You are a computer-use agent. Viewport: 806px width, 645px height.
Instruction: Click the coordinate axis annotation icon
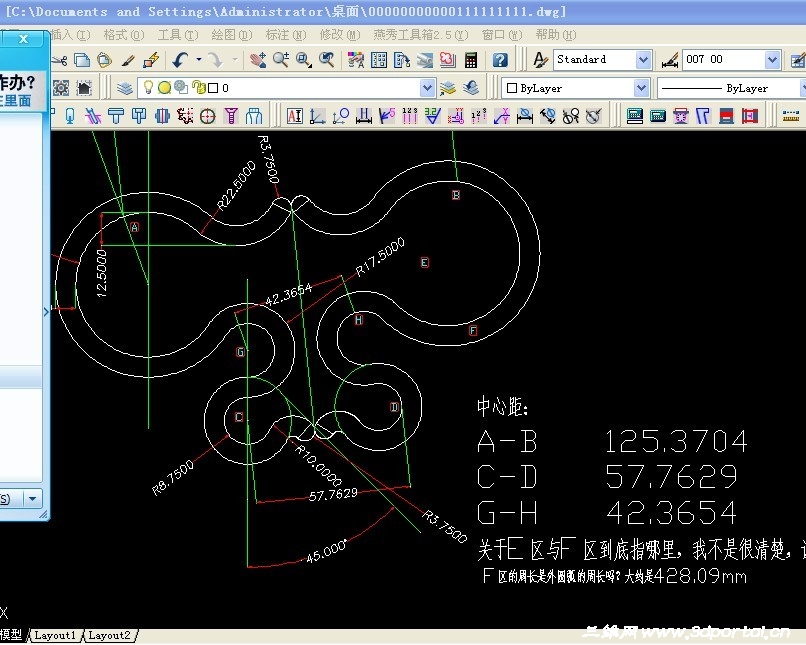[318, 116]
